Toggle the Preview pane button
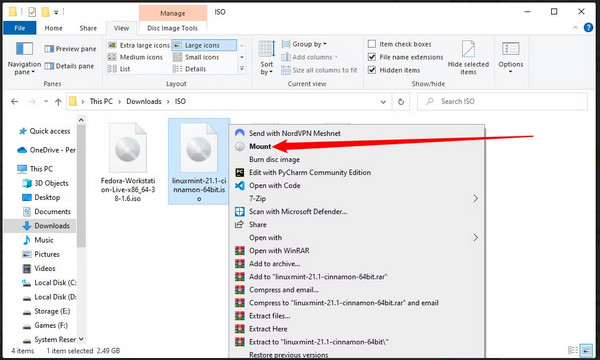The height and width of the screenshot is (360, 600). (x=70, y=49)
